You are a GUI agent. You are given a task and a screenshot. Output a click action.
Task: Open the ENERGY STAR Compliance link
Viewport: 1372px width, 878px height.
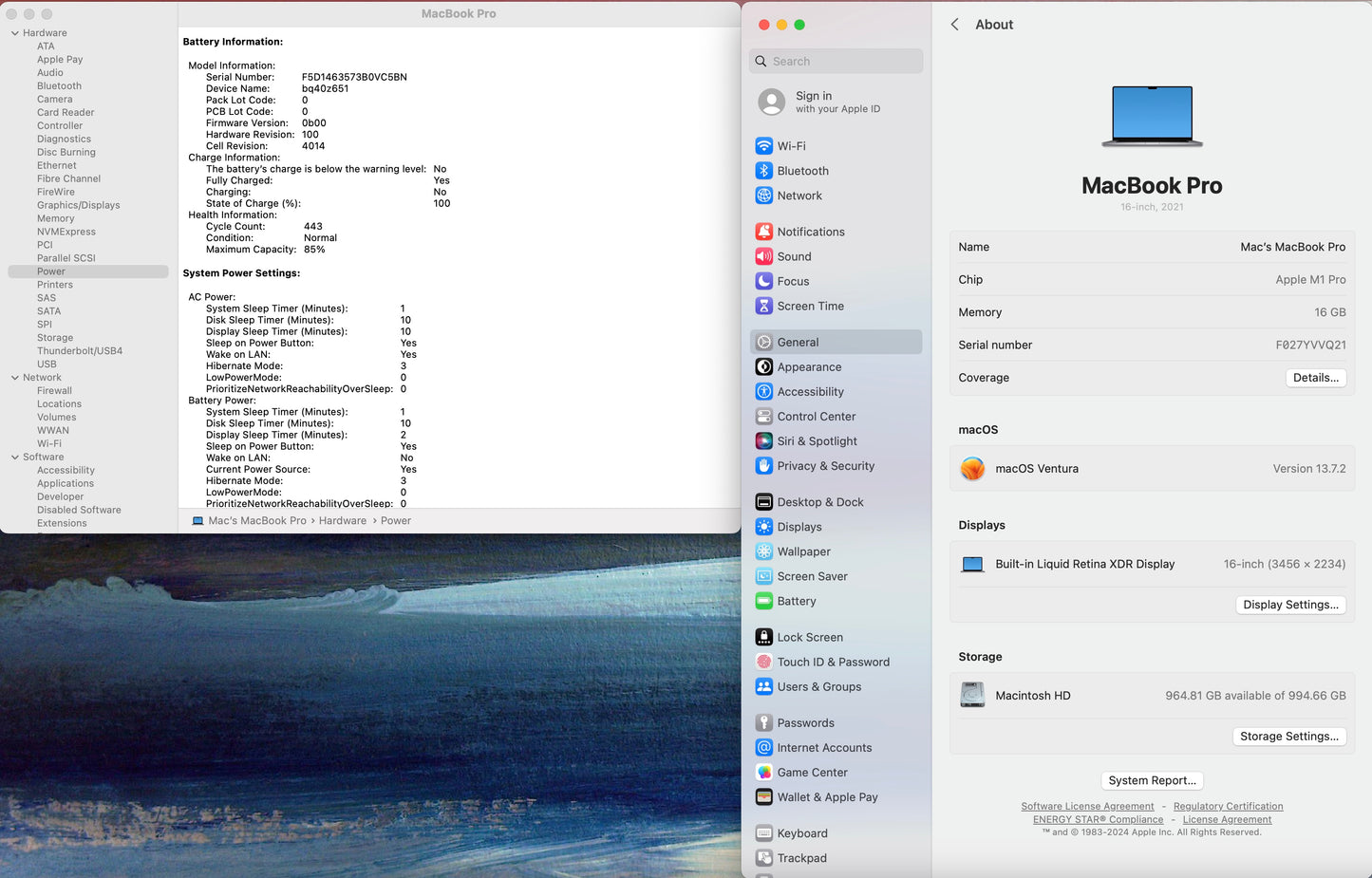click(x=1098, y=820)
